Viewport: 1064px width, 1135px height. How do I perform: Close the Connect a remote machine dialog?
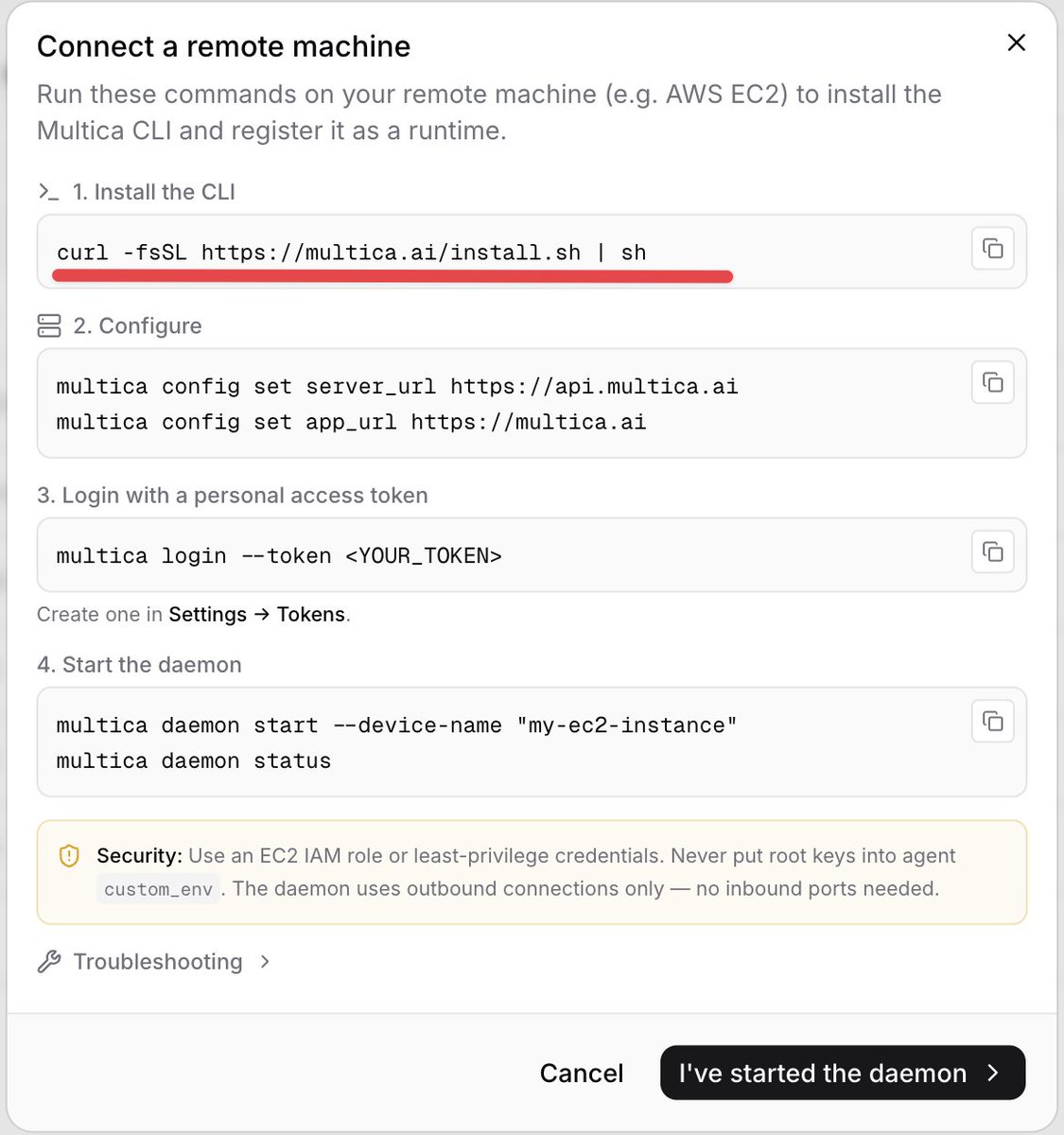[x=1017, y=43]
